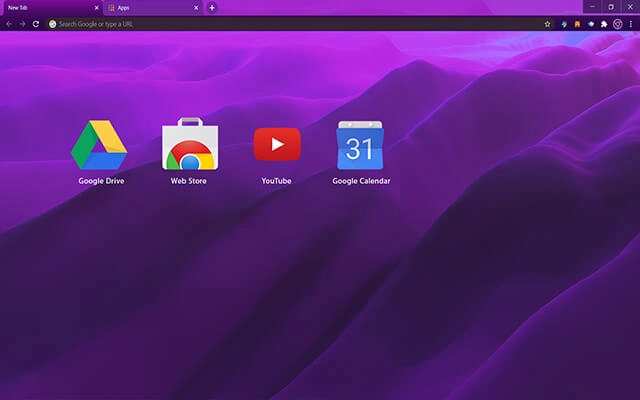
Task: Open the Google Drive app icon
Action: click(x=99, y=145)
